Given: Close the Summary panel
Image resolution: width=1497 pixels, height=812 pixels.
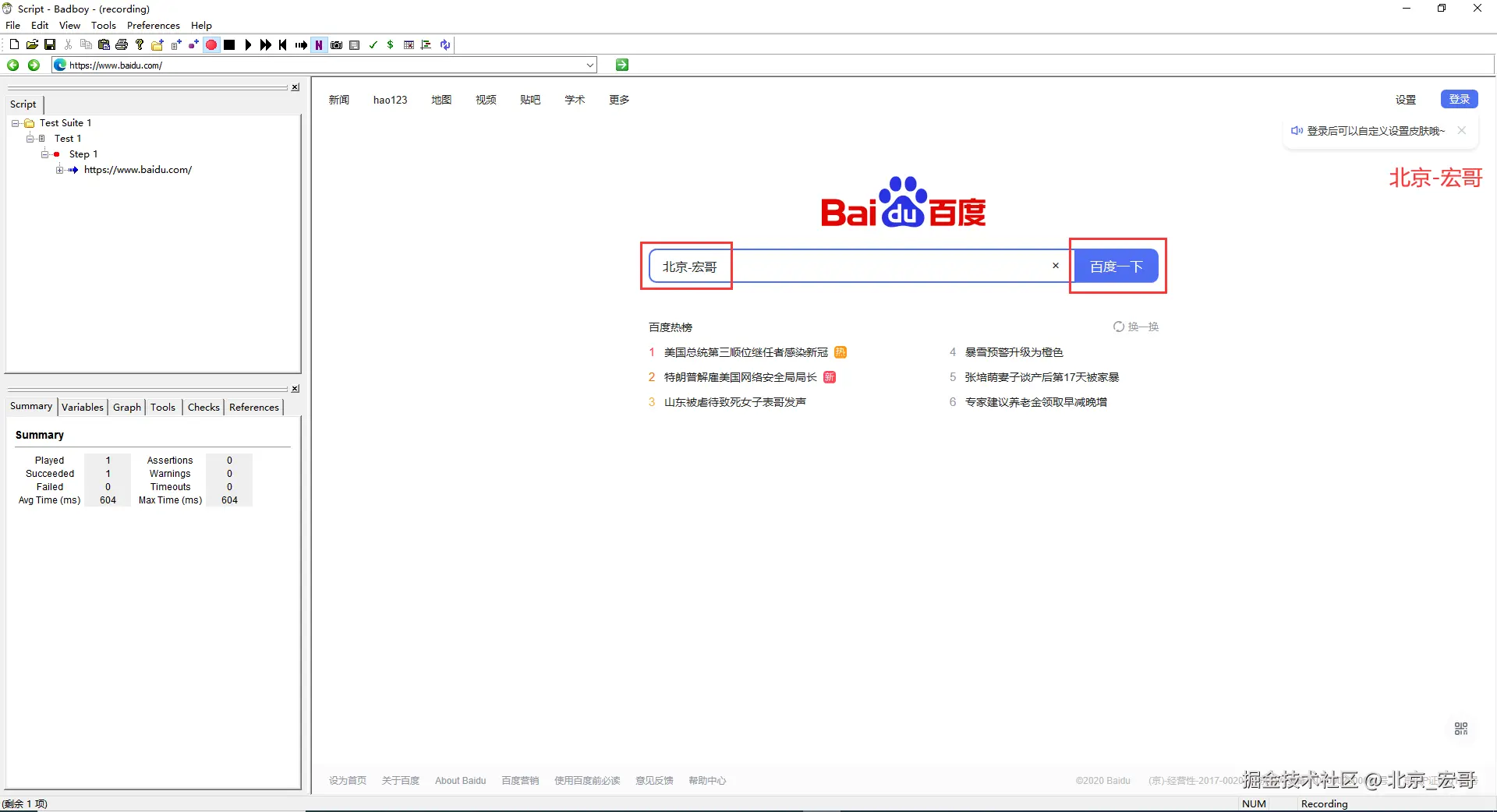Looking at the screenshot, I should coord(296,389).
